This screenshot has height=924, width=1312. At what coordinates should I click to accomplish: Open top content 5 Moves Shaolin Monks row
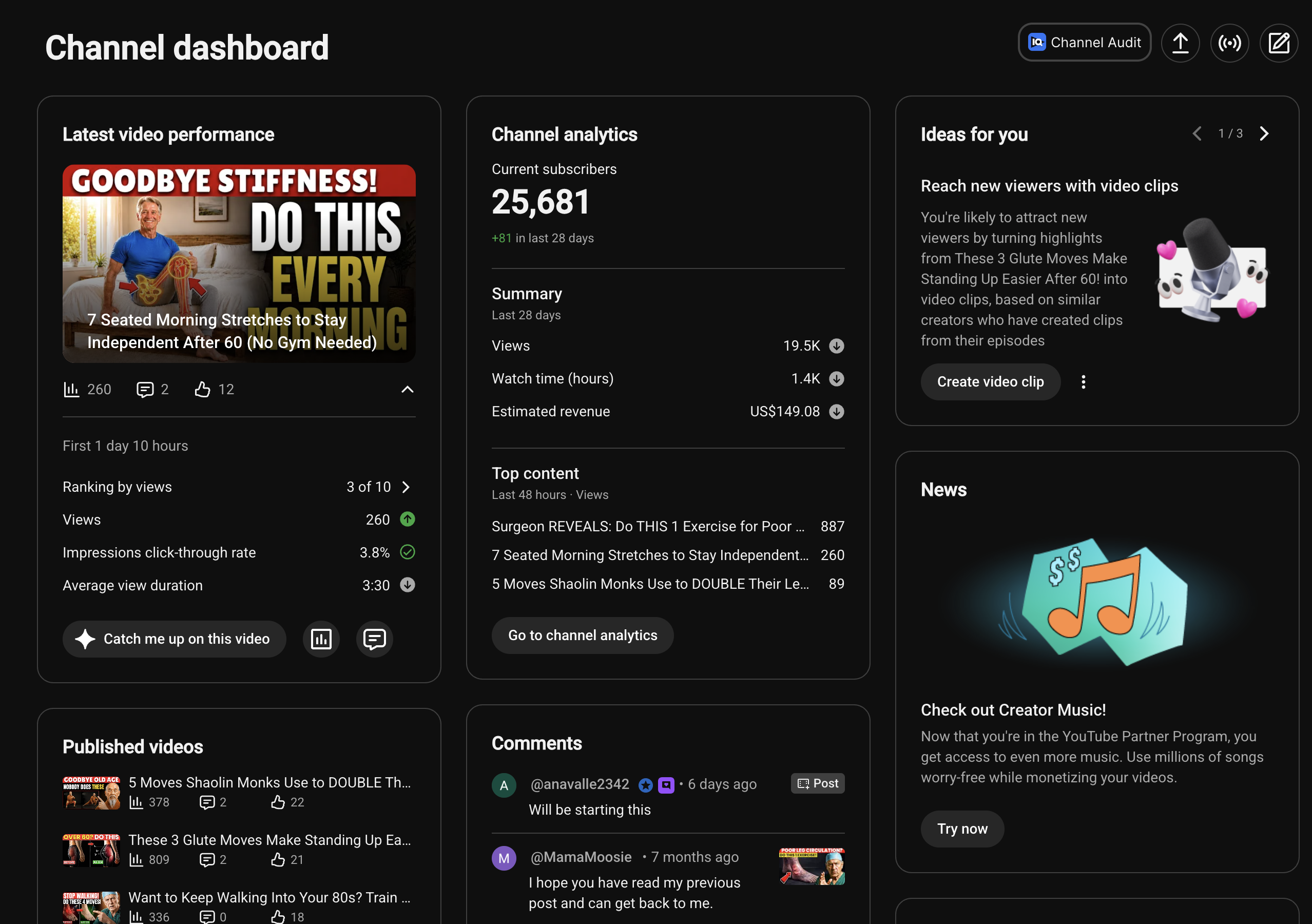point(668,584)
